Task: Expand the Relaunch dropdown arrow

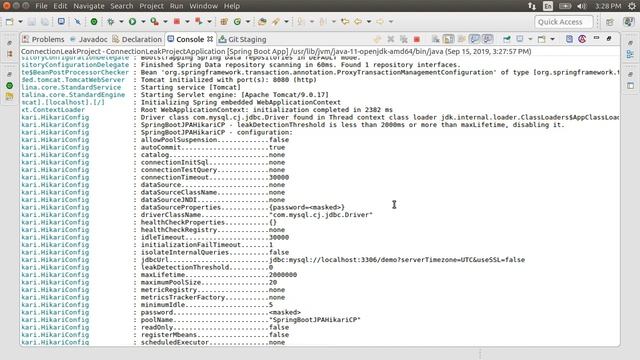Action: (x=209, y=22)
